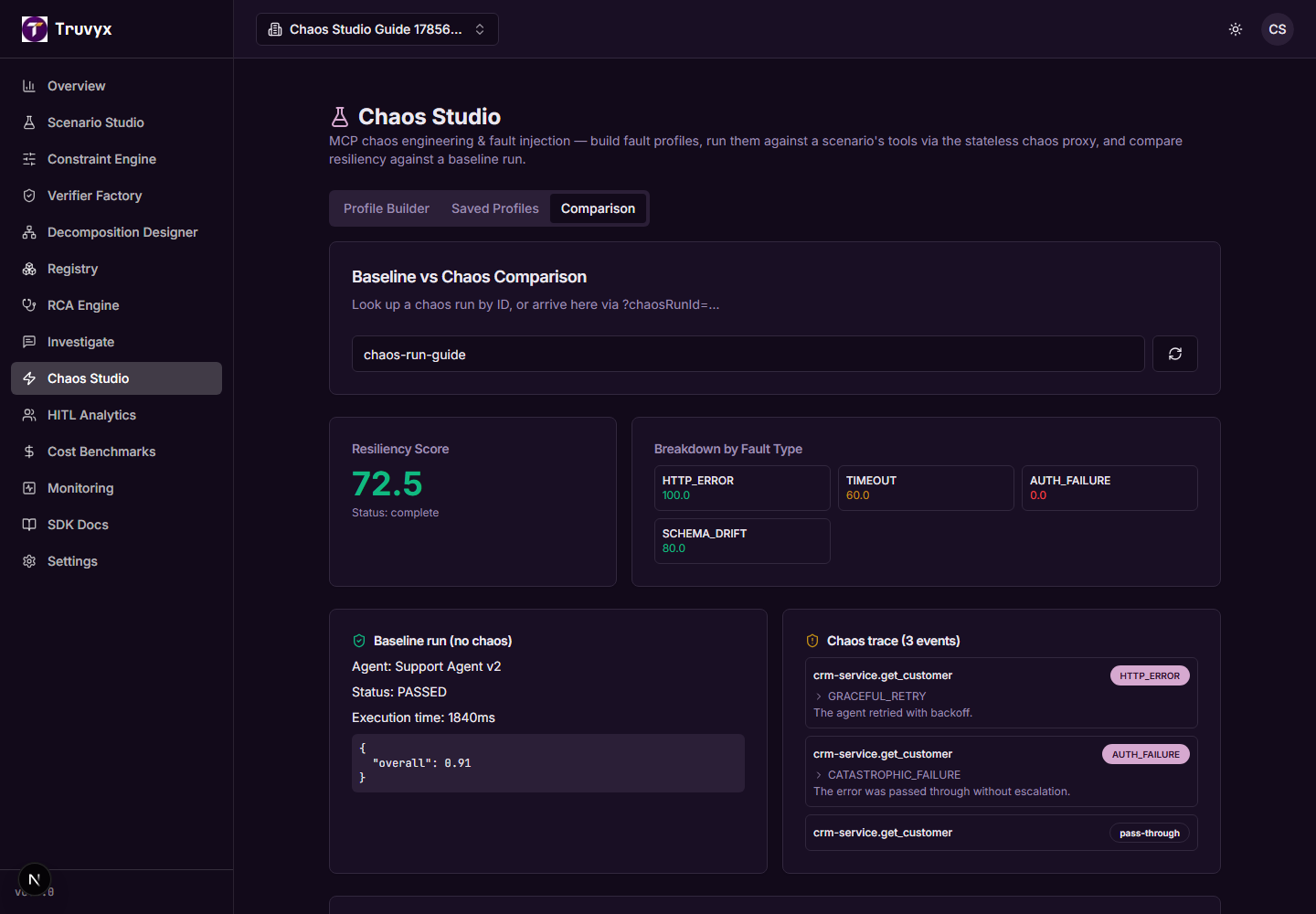Image resolution: width=1316 pixels, height=914 pixels.
Task: Click the Chaos Studio lightning icon
Action: click(x=29, y=378)
